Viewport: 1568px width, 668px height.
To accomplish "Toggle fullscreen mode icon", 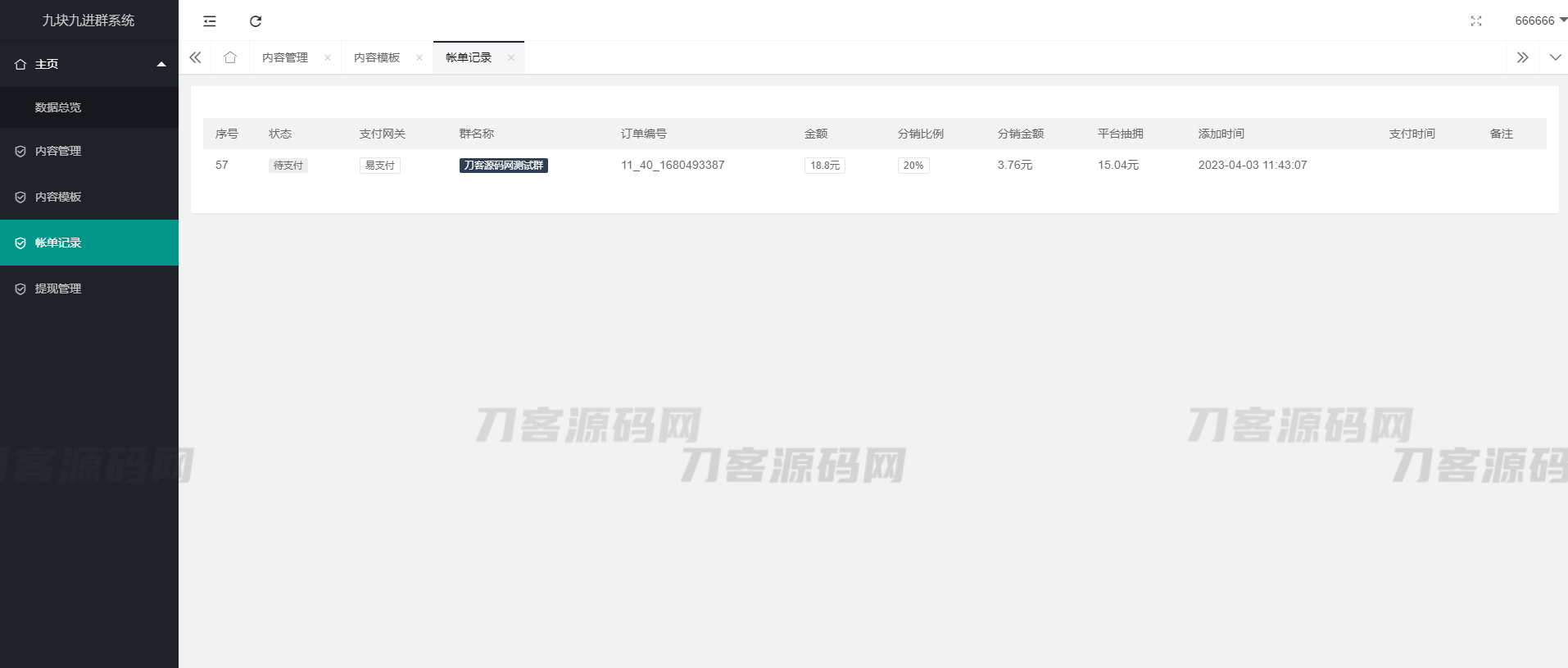I will pyautogui.click(x=1475, y=21).
